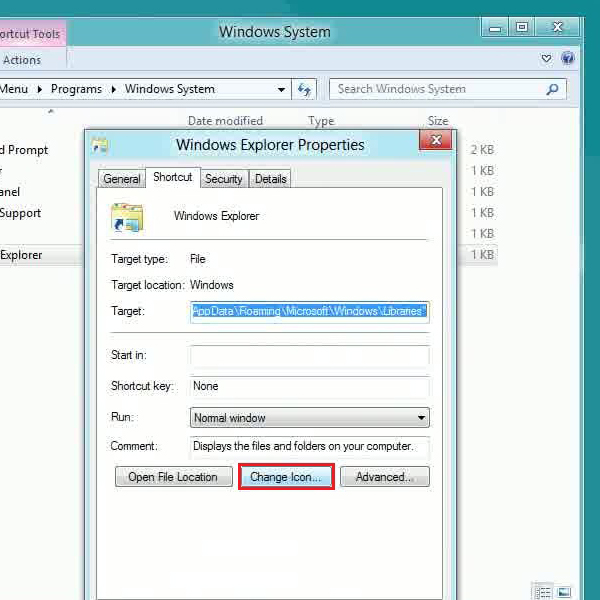Switch to the General tab
Image resolution: width=600 pixels, height=600 pixels.
pos(122,179)
